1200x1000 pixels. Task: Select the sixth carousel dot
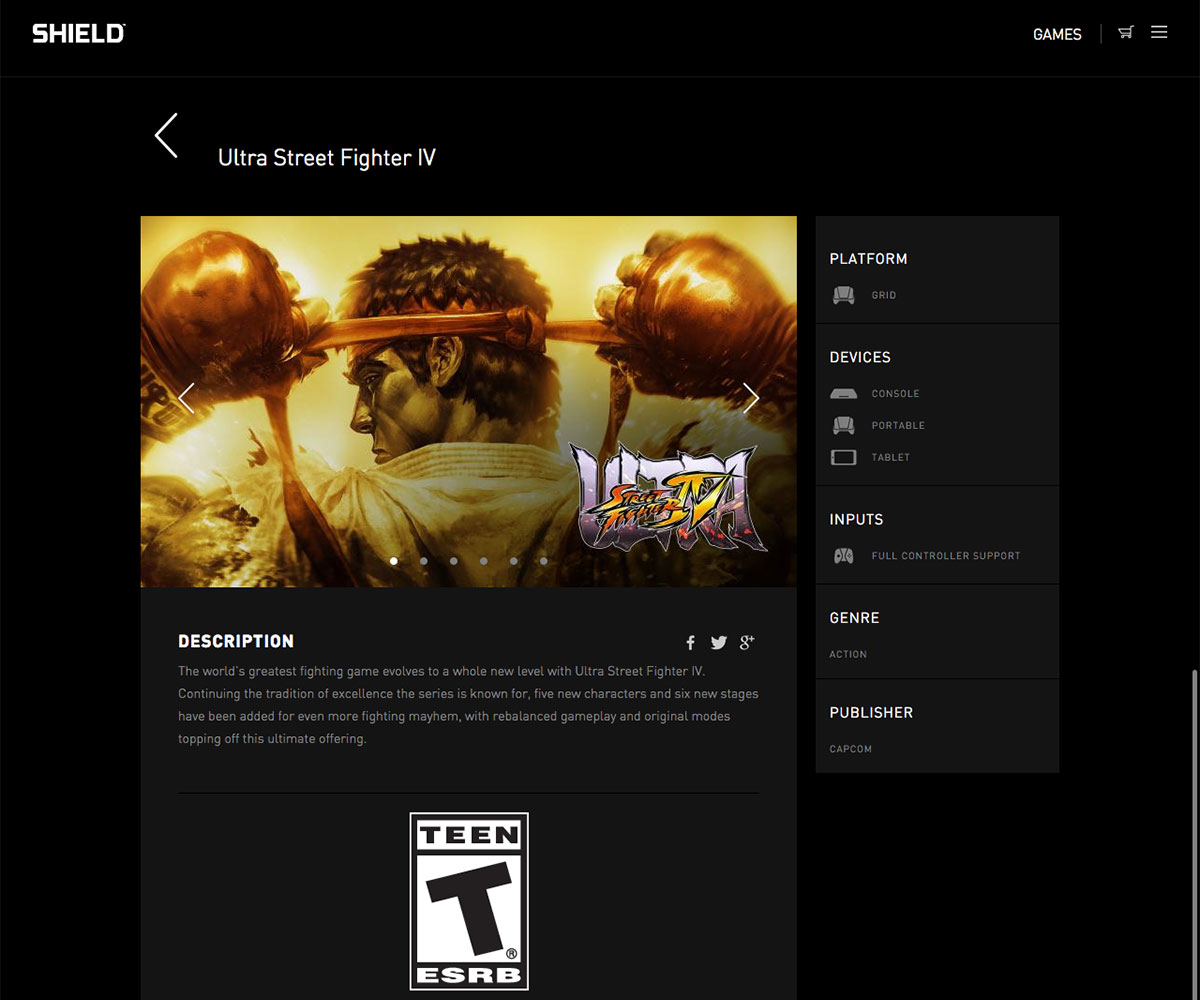(x=544, y=561)
